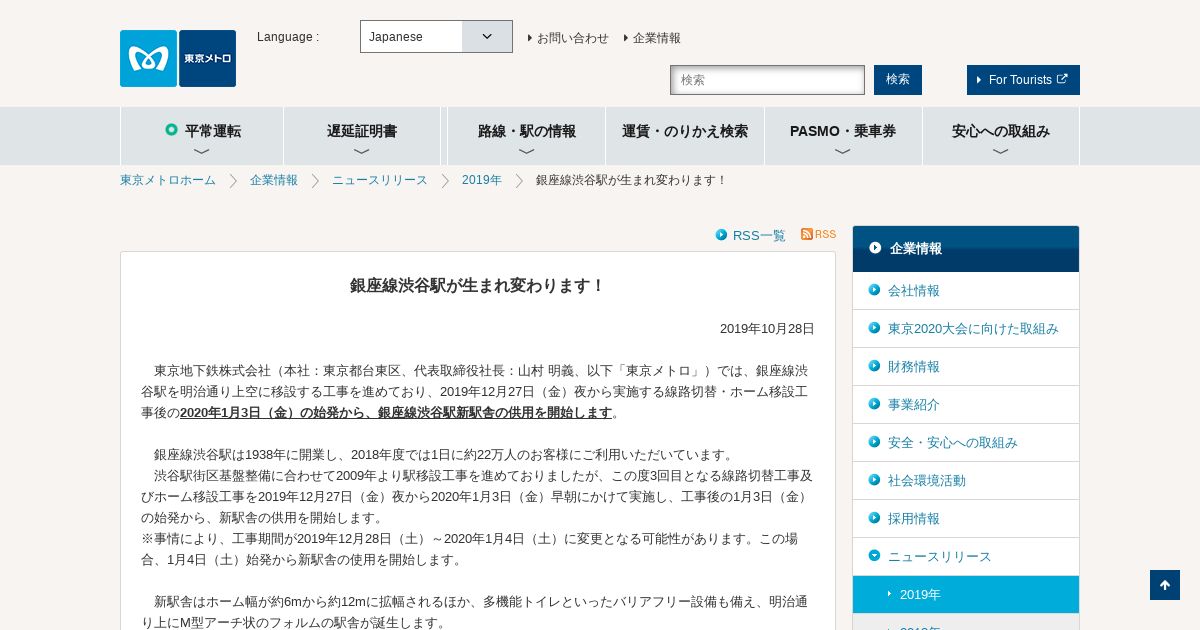The height and width of the screenshot is (630, 1200).
Task: Click the 検索 search button
Action: tap(898, 80)
